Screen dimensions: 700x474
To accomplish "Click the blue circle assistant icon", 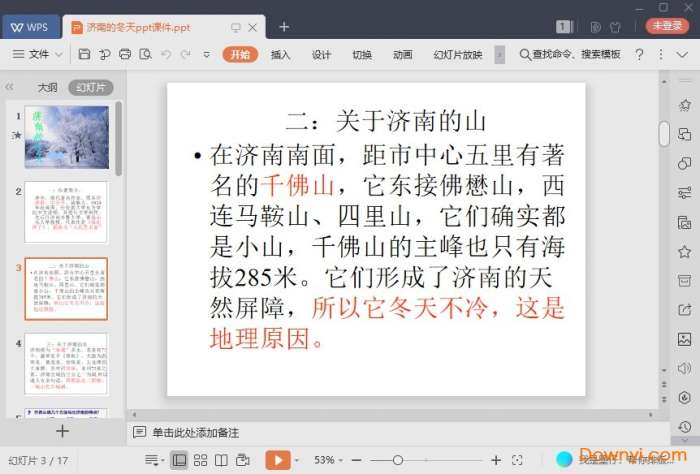I will click(x=564, y=459).
